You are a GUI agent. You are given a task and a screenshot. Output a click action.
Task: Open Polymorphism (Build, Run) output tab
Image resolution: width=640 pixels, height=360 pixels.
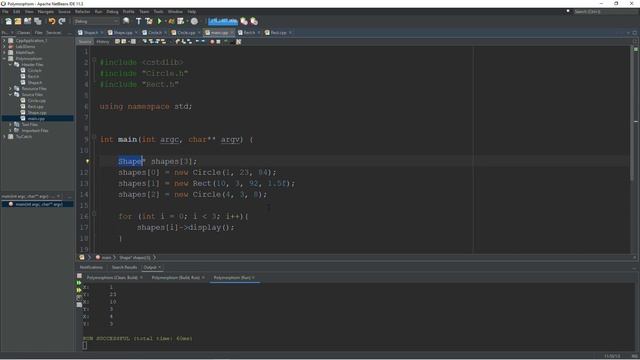pyautogui.click(x=176, y=278)
